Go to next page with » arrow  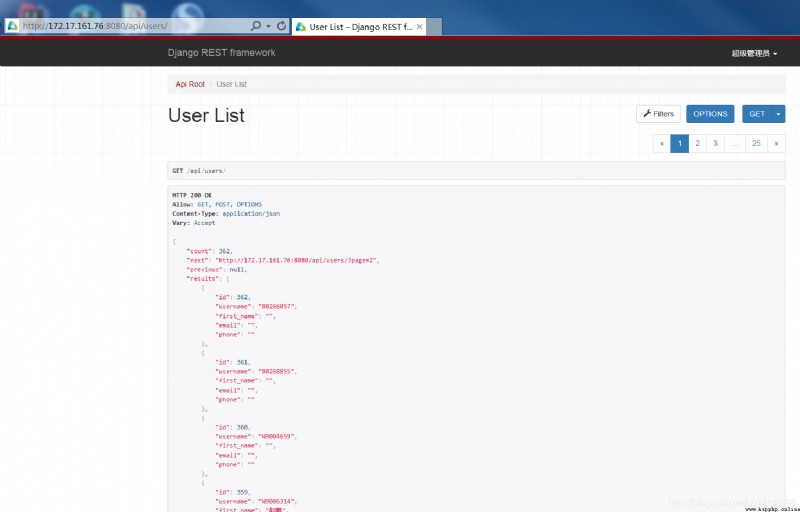(x=776, y=143)
